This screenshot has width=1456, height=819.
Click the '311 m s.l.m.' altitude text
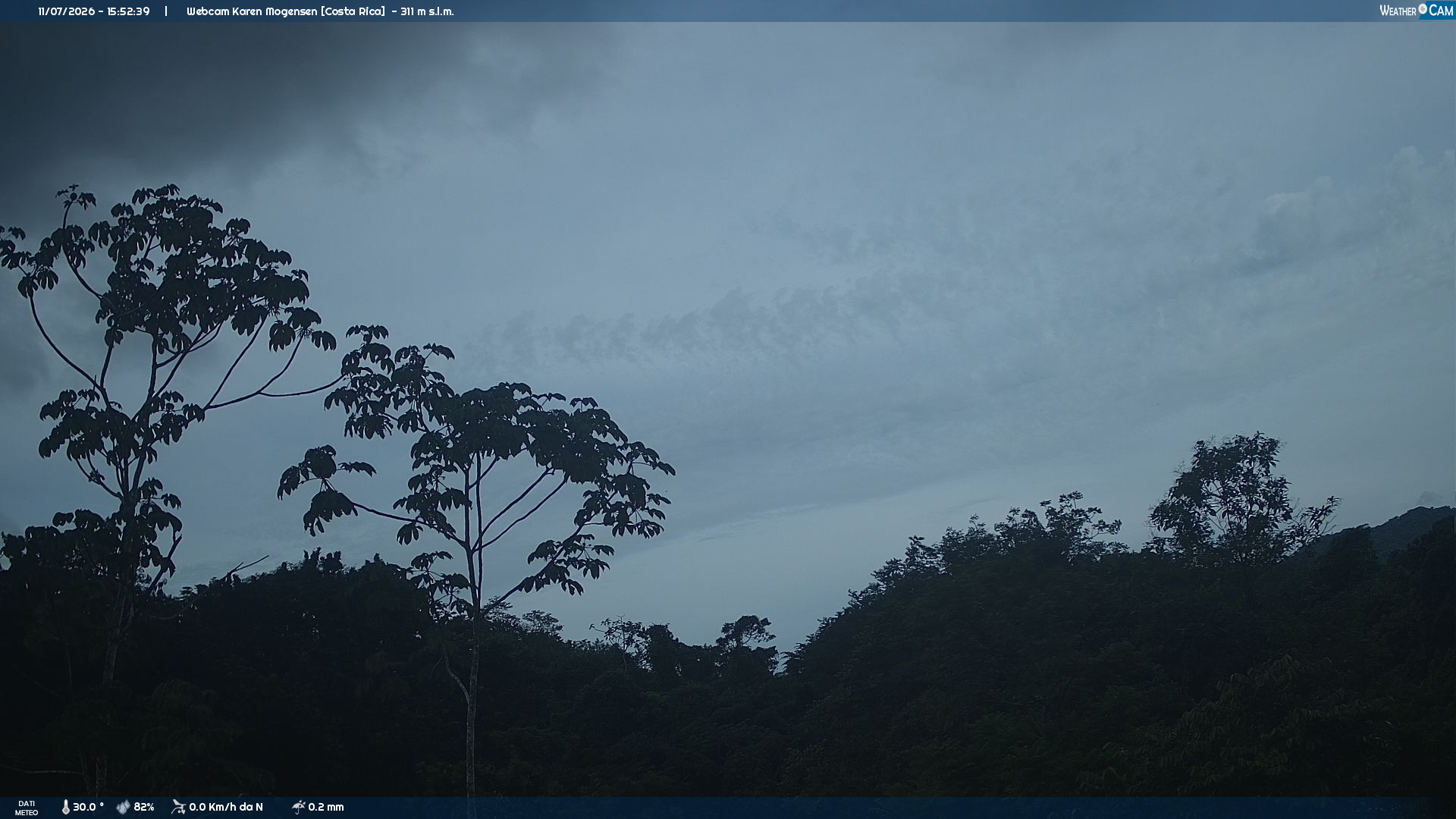[427, 11]
